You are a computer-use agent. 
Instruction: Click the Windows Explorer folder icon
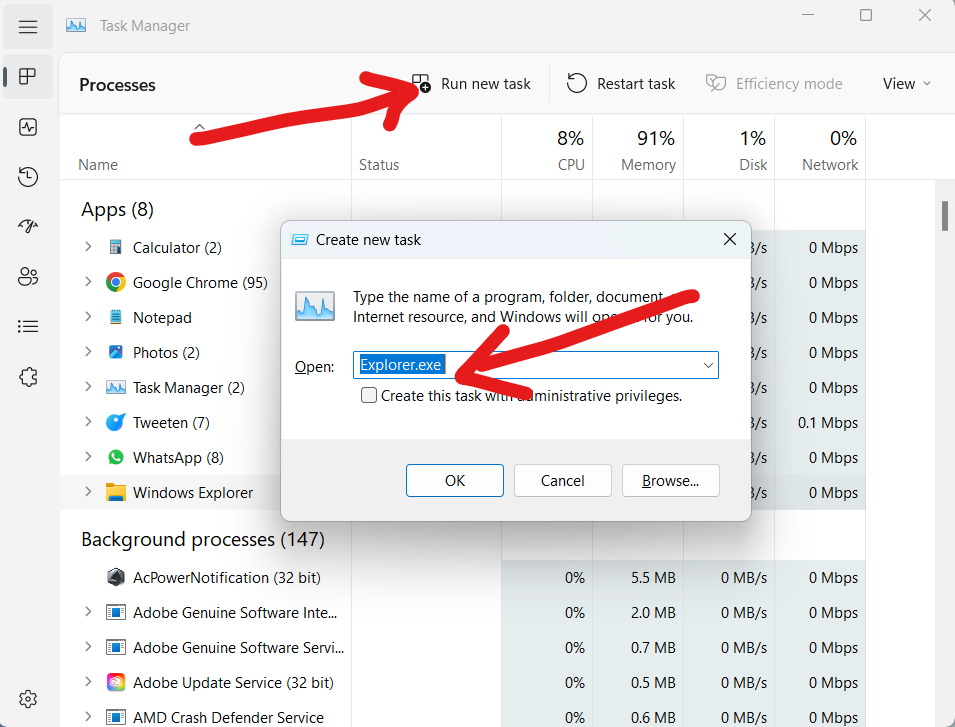pos(115,492)
